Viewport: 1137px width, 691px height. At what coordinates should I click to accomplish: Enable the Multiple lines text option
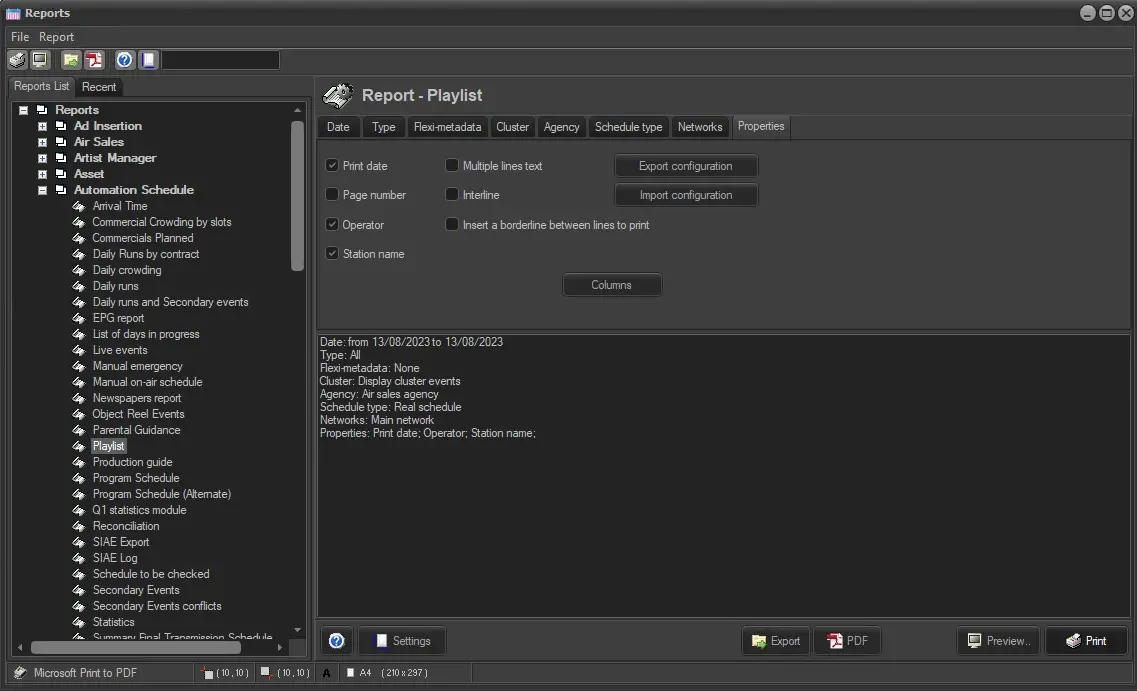(452, 166)
